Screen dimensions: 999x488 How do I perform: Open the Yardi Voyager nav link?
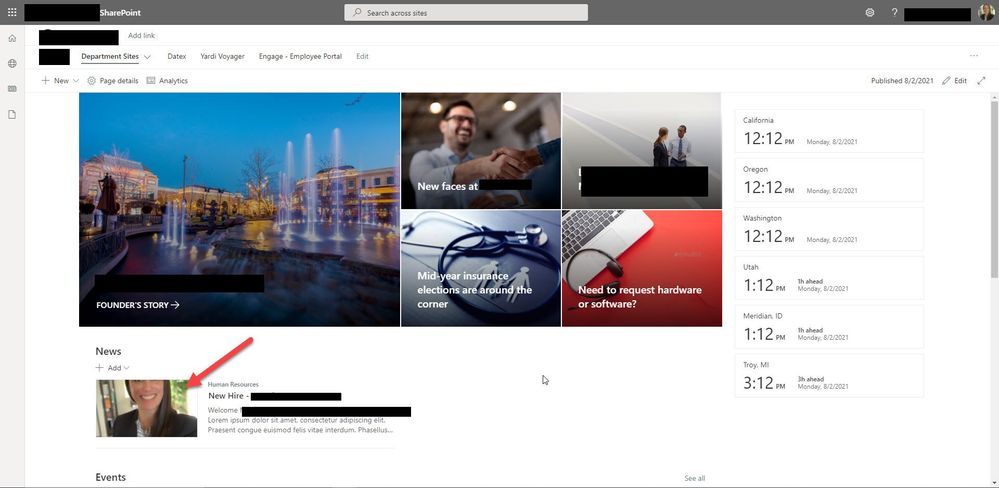[222, 56]
